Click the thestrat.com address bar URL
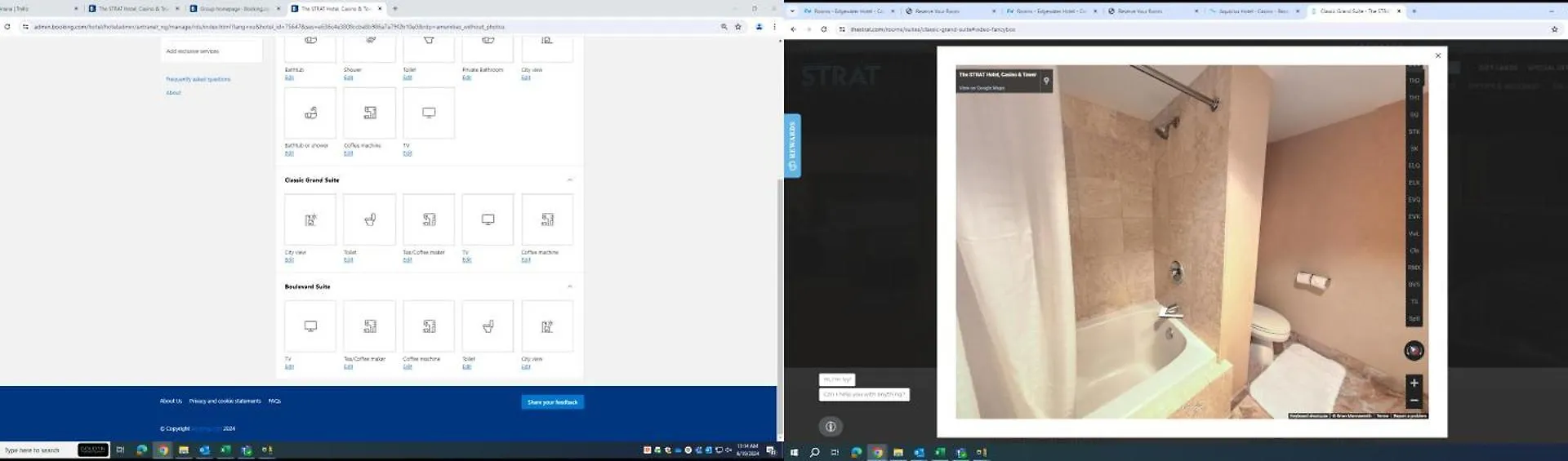Viewport: 1568px width, 461px height. 933,29
